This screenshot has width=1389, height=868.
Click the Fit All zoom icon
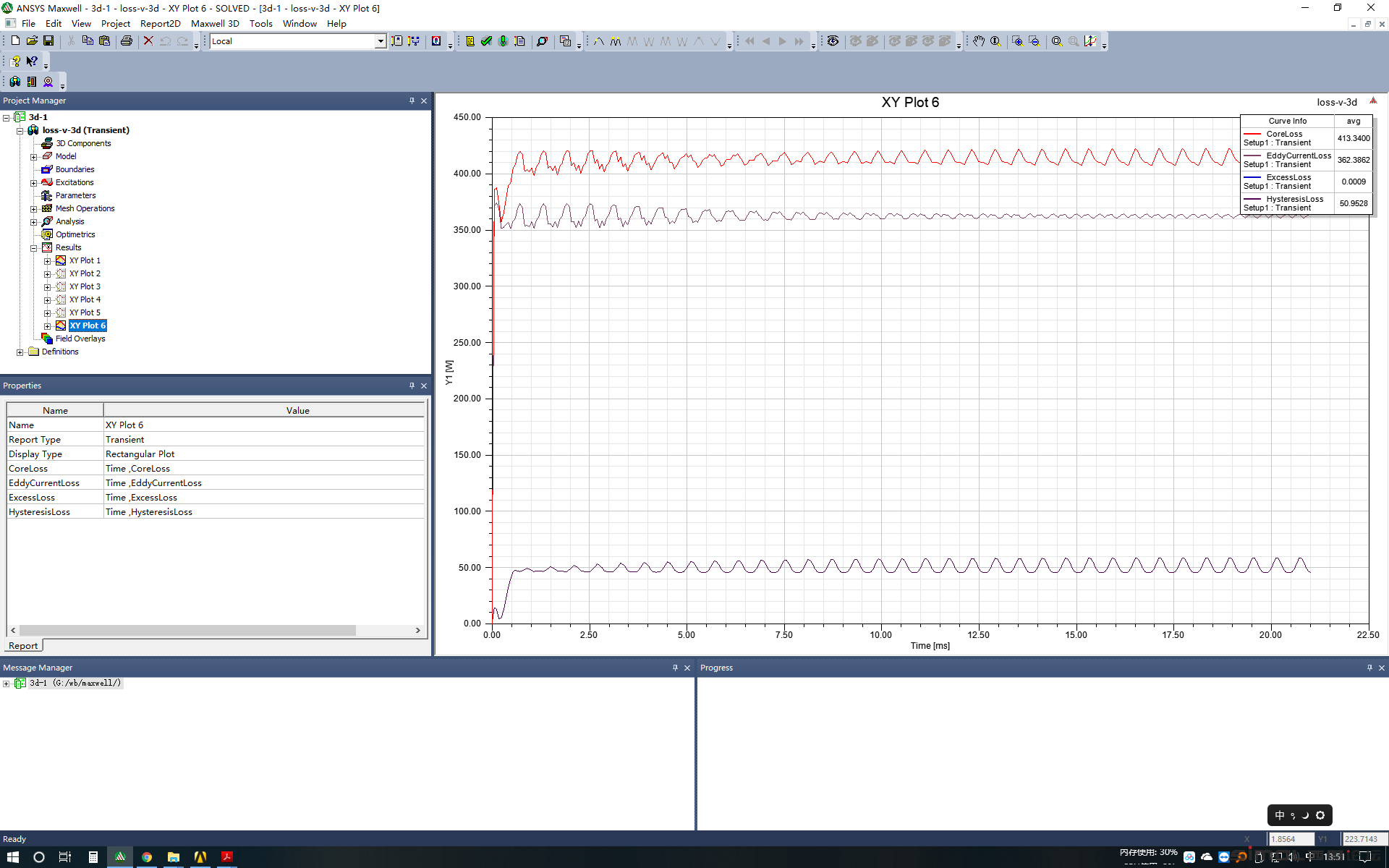pyautogui.click(x=1057, y=41)
